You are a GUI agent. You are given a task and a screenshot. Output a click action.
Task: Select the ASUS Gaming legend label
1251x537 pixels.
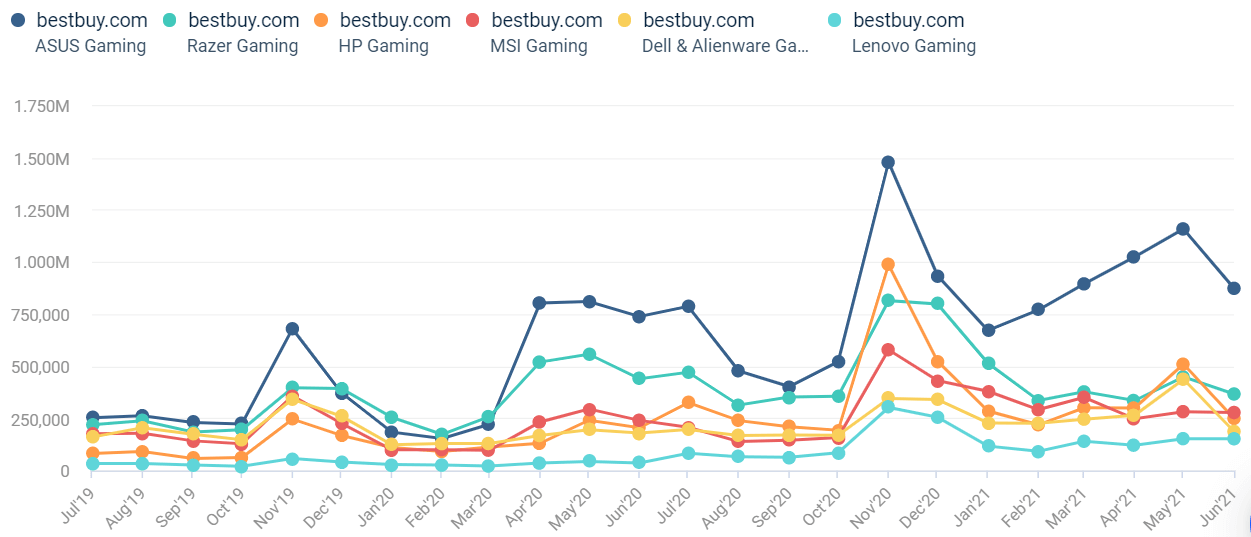point(90,46)
